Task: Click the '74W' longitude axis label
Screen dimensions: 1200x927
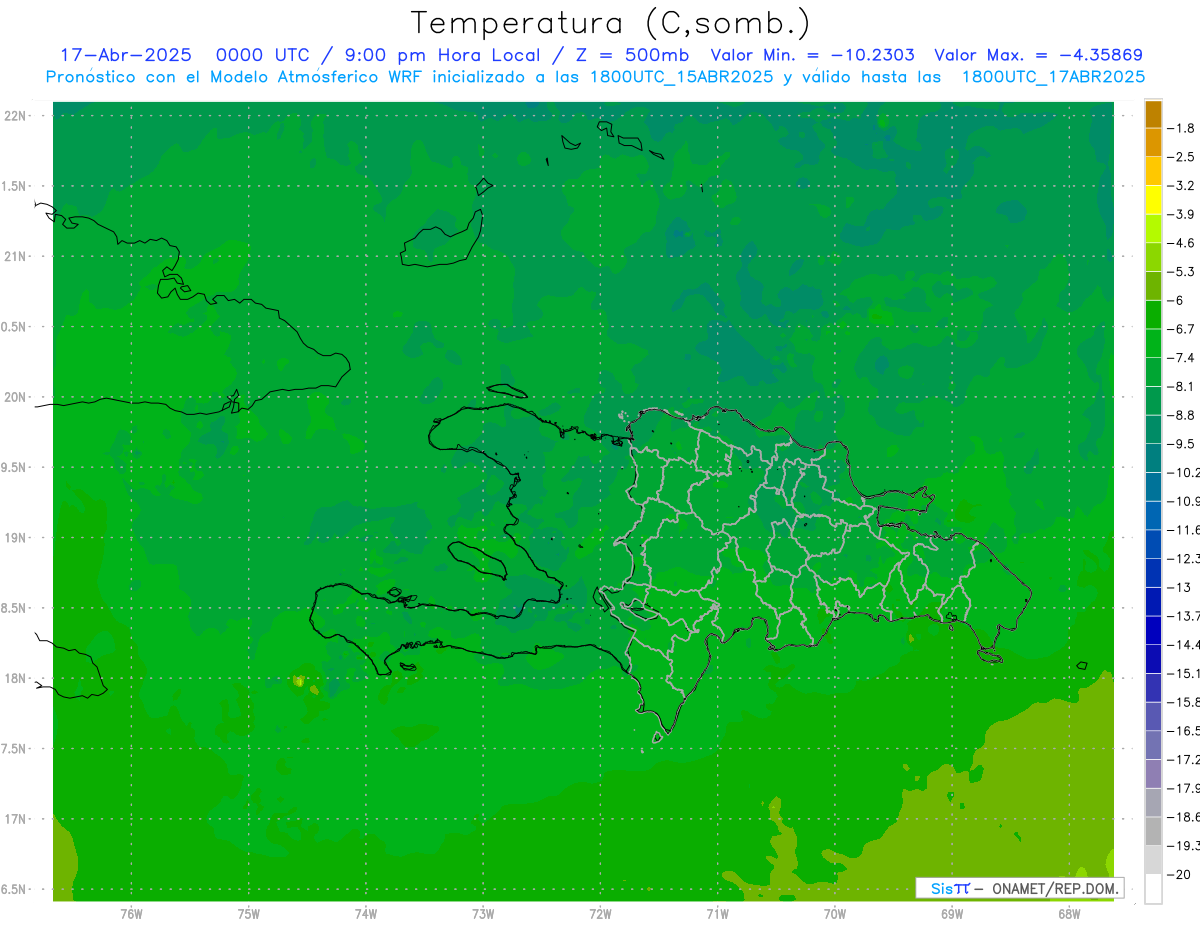Action: click(366, 914)
